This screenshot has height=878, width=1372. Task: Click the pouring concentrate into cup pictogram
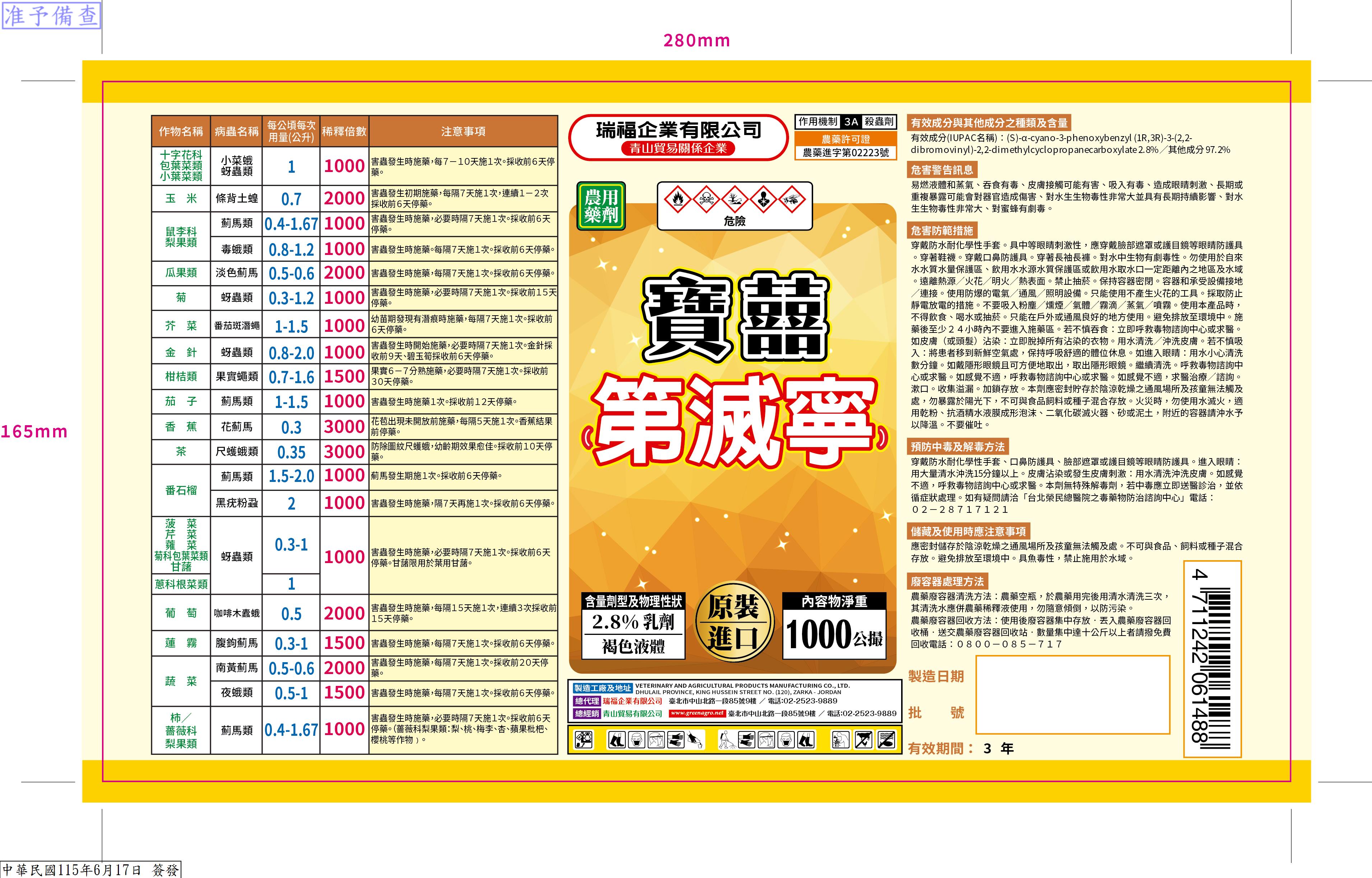(694, 740)
